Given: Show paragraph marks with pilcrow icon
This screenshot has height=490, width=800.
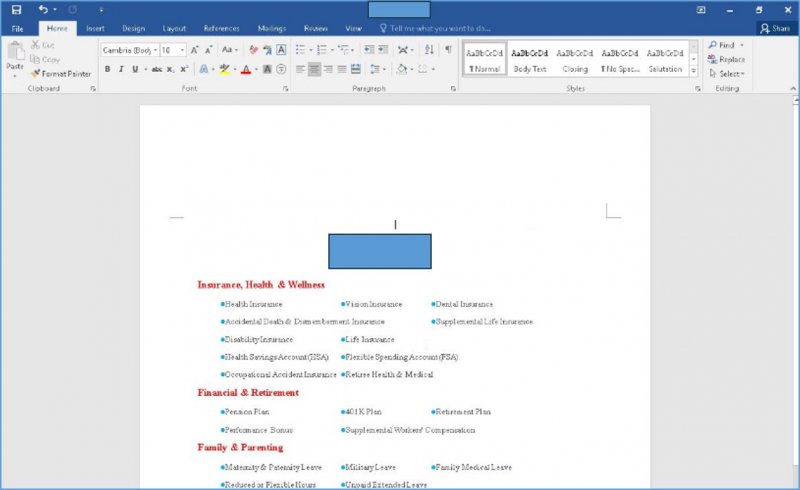Looking at the screenshot, I should click(x=447, y=49).
